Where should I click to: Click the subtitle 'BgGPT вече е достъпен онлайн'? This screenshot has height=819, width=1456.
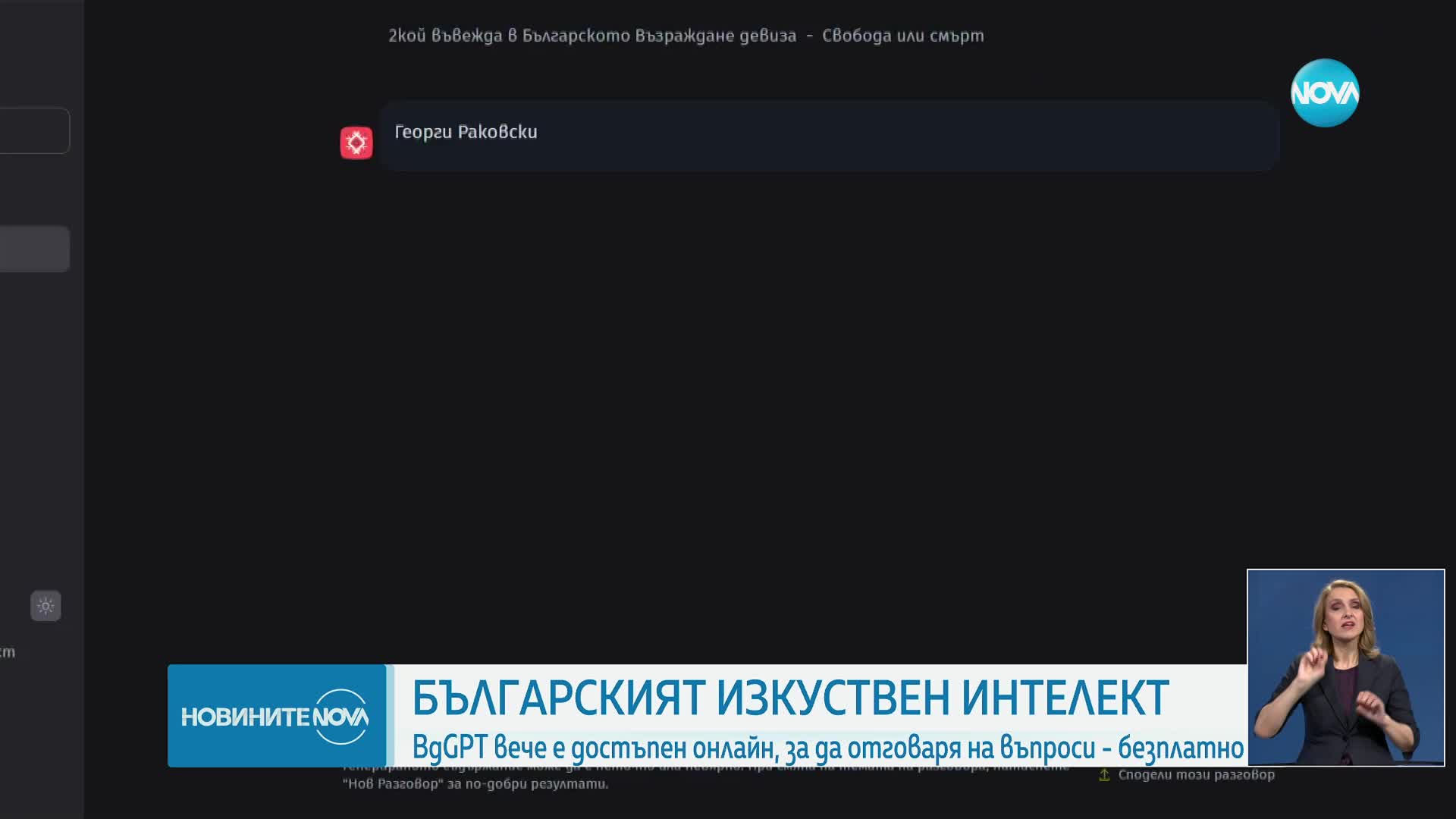pos(595,748)
